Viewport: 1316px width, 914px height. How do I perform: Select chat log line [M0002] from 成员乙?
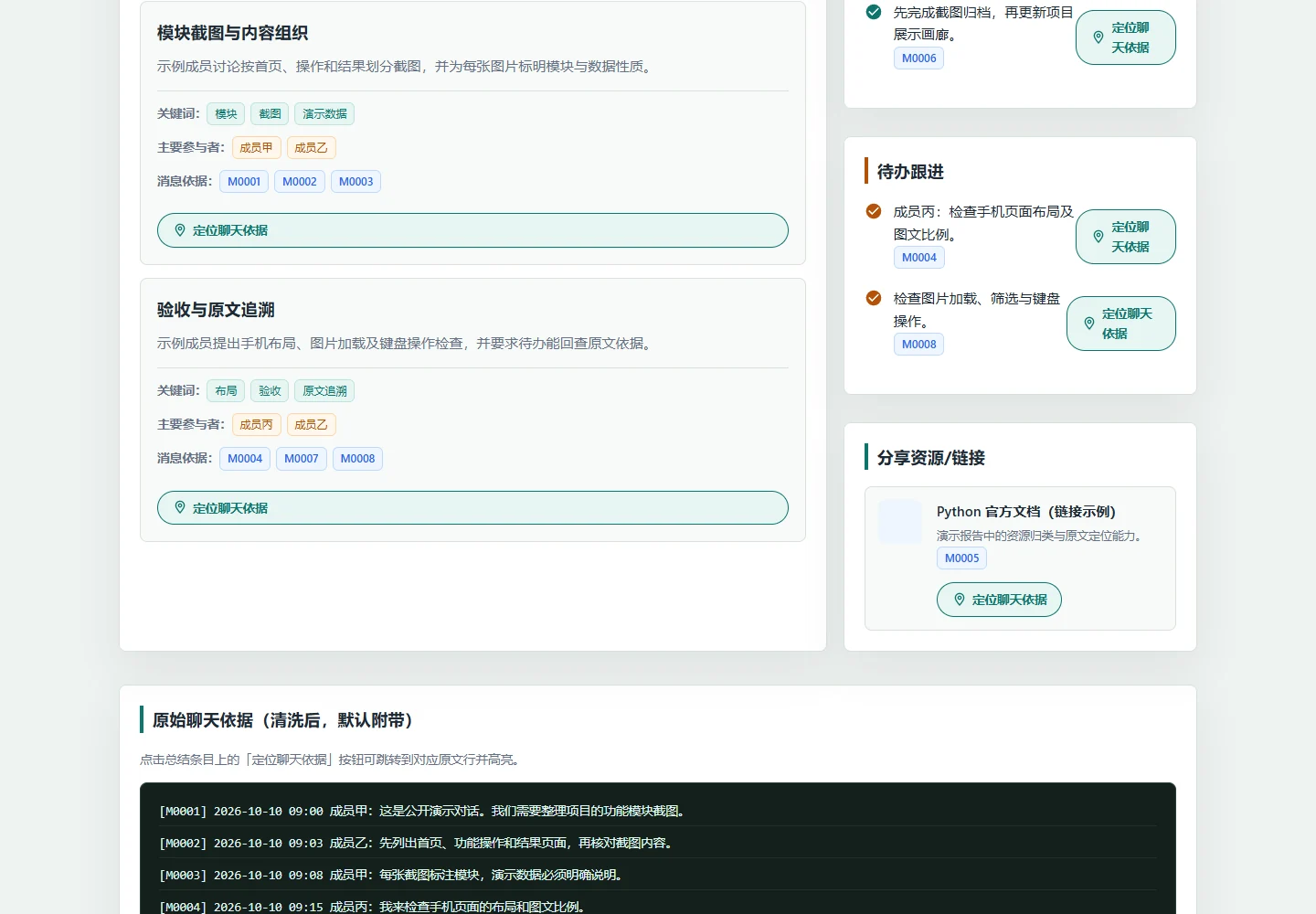pyautogui.click(x=658, y=843)
